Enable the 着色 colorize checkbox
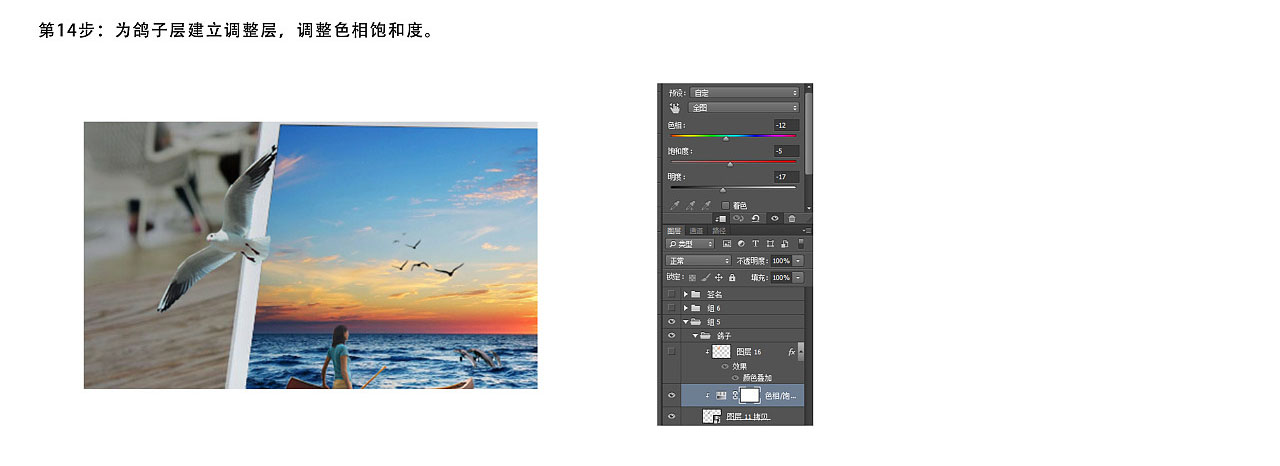1280x466 pixels. 726,205
